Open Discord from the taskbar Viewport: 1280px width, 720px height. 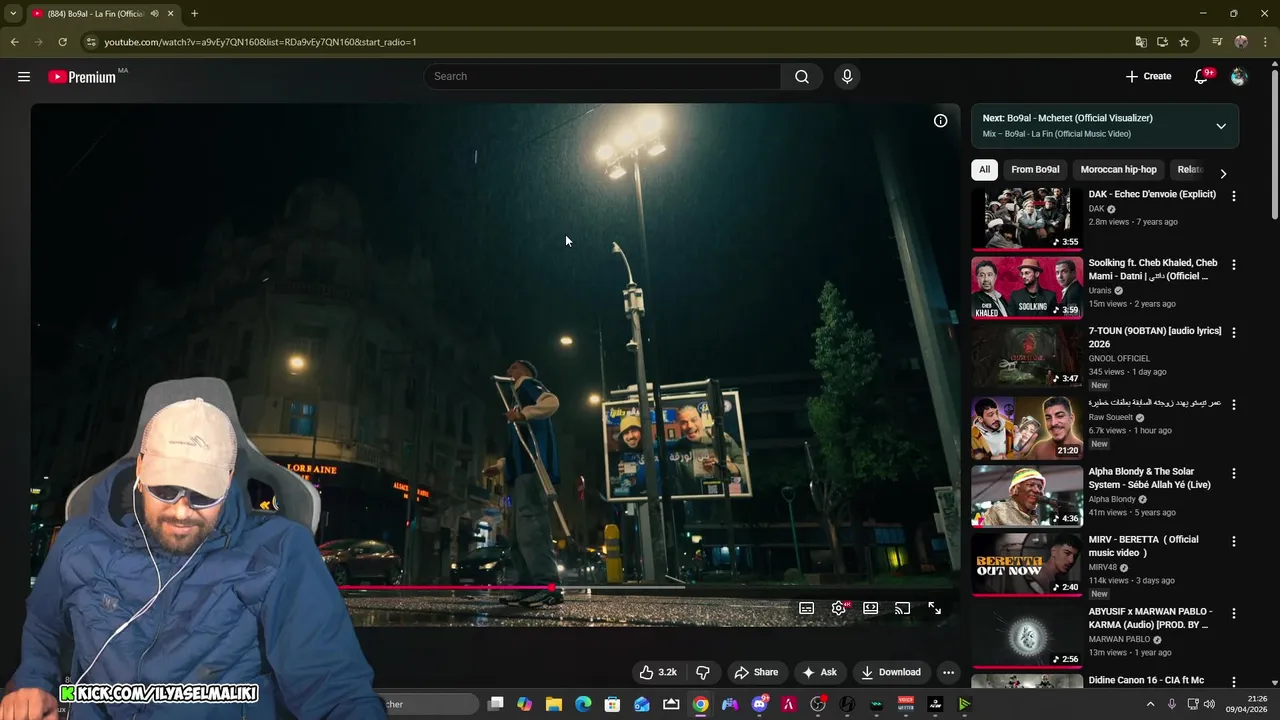click(760, 704)
